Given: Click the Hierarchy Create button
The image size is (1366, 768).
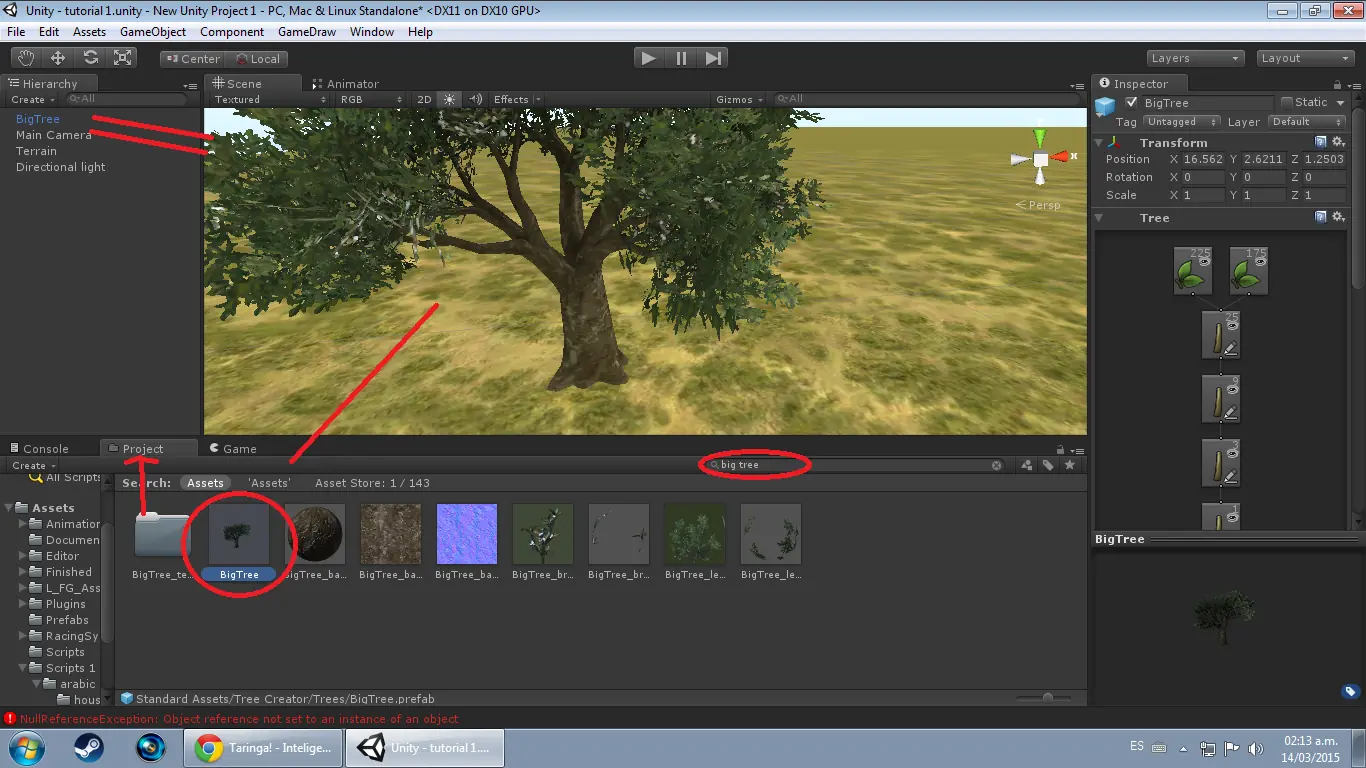Looking at the screenshot, I should point(33,99).
